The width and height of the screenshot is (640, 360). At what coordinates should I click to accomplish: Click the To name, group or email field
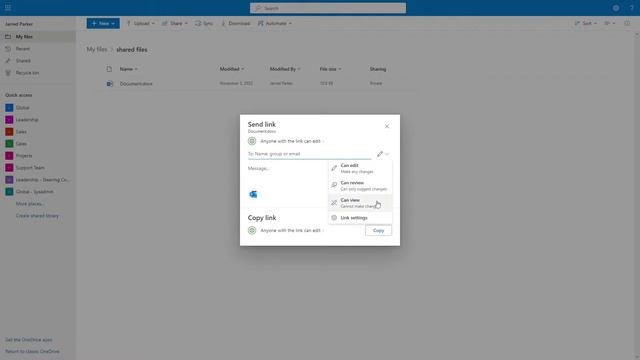coord(309,154)
